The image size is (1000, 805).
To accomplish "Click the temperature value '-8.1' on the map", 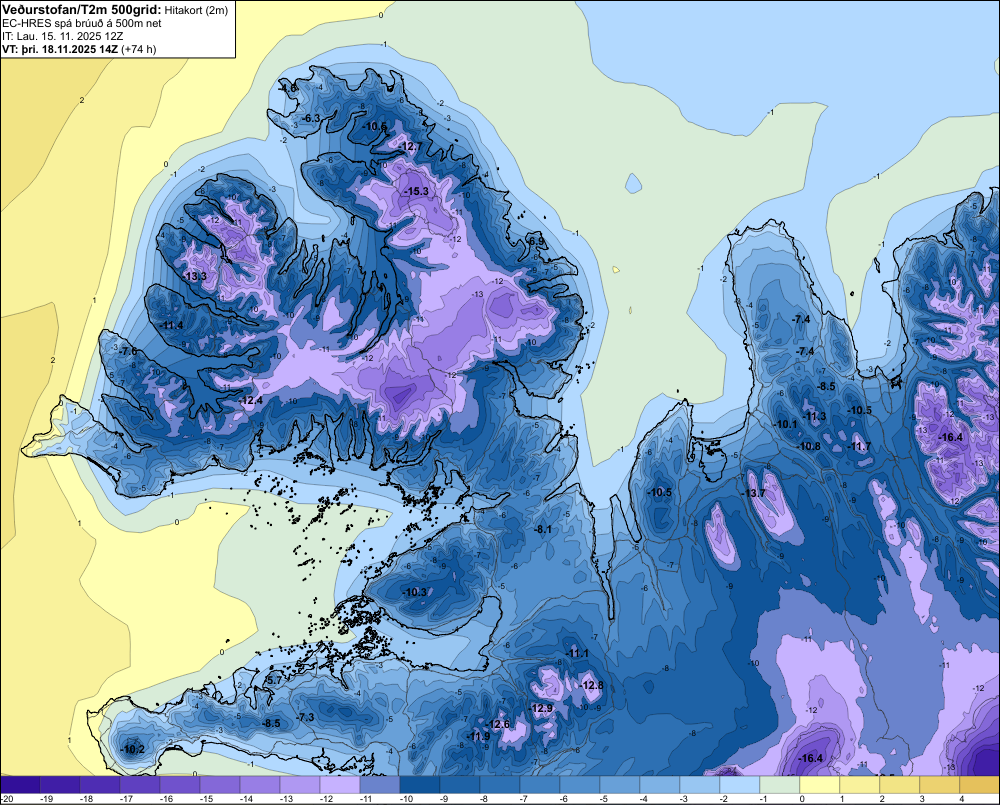I will pos(543,529).
